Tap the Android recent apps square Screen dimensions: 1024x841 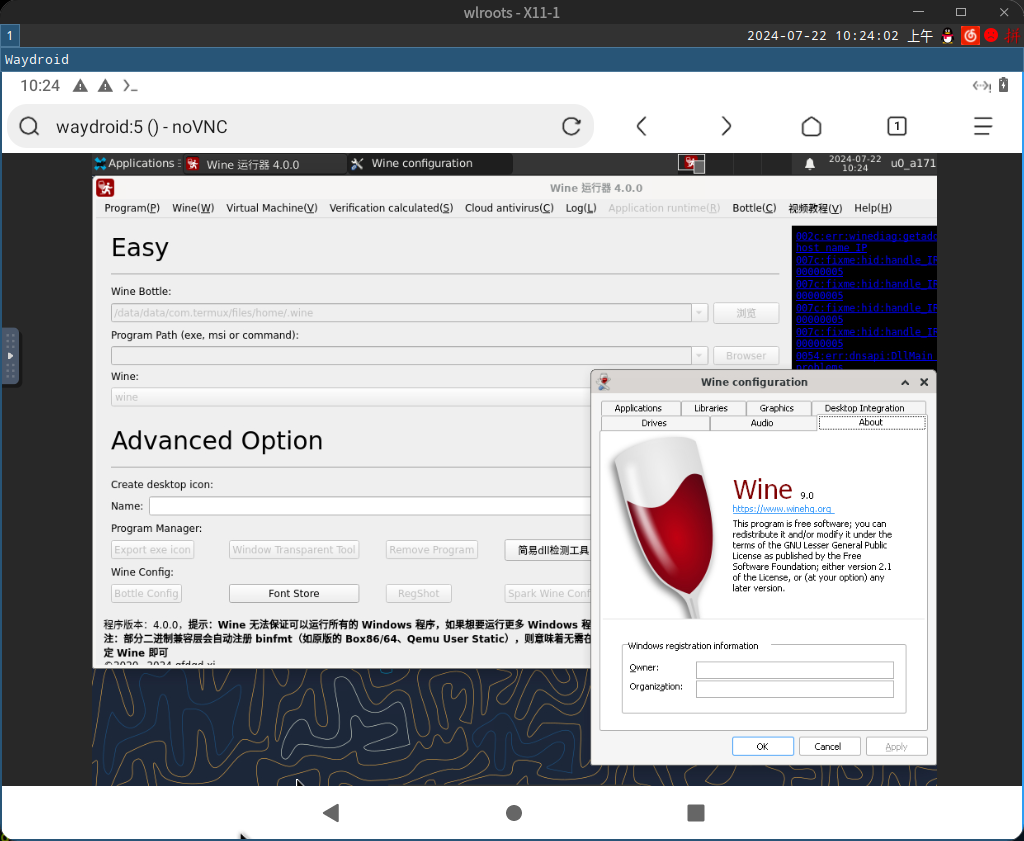(x=696, y=813)
